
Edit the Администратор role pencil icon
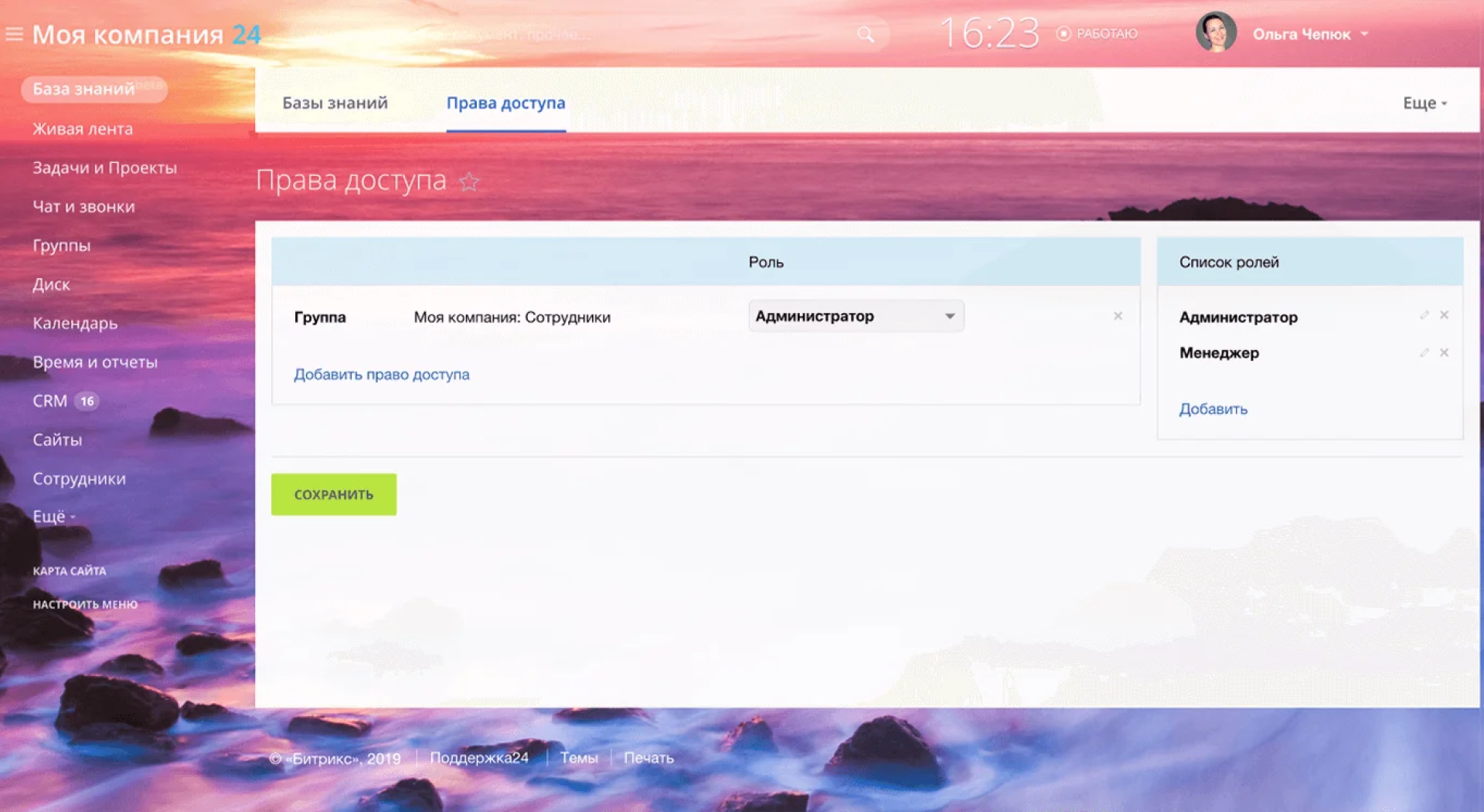pyautogui.click(x=1424, y=315)
